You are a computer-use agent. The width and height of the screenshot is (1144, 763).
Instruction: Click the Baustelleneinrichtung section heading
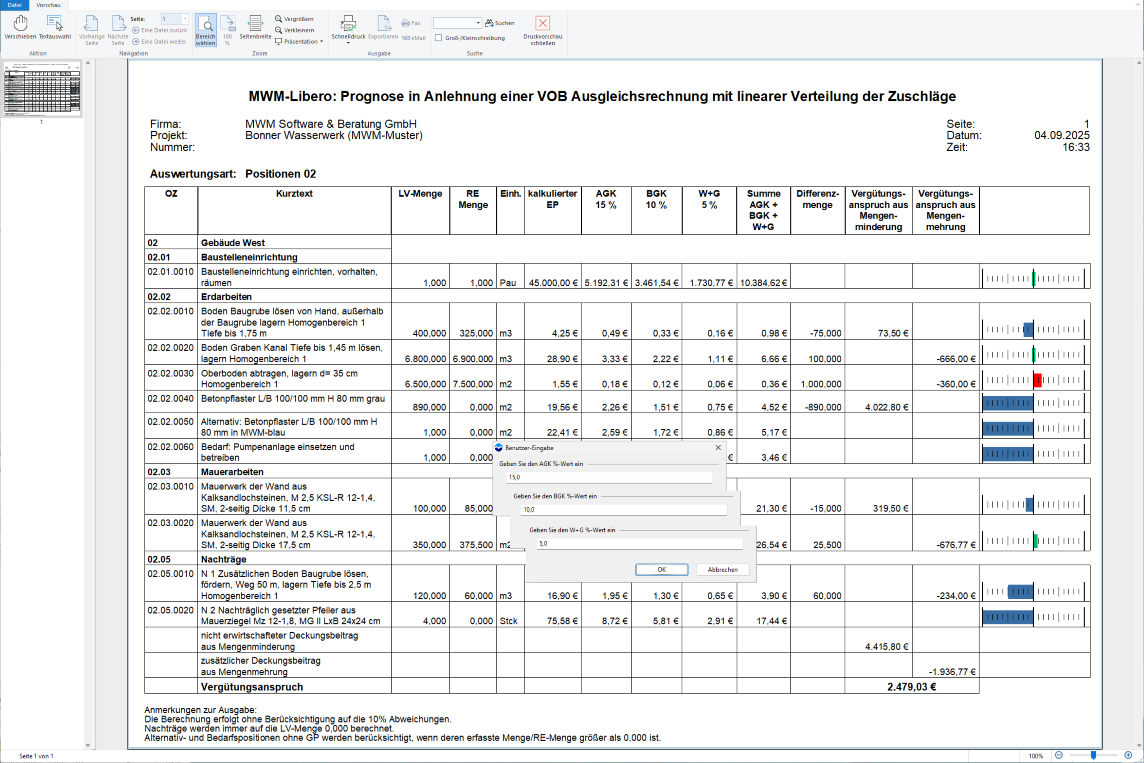[x=249, y=257]
